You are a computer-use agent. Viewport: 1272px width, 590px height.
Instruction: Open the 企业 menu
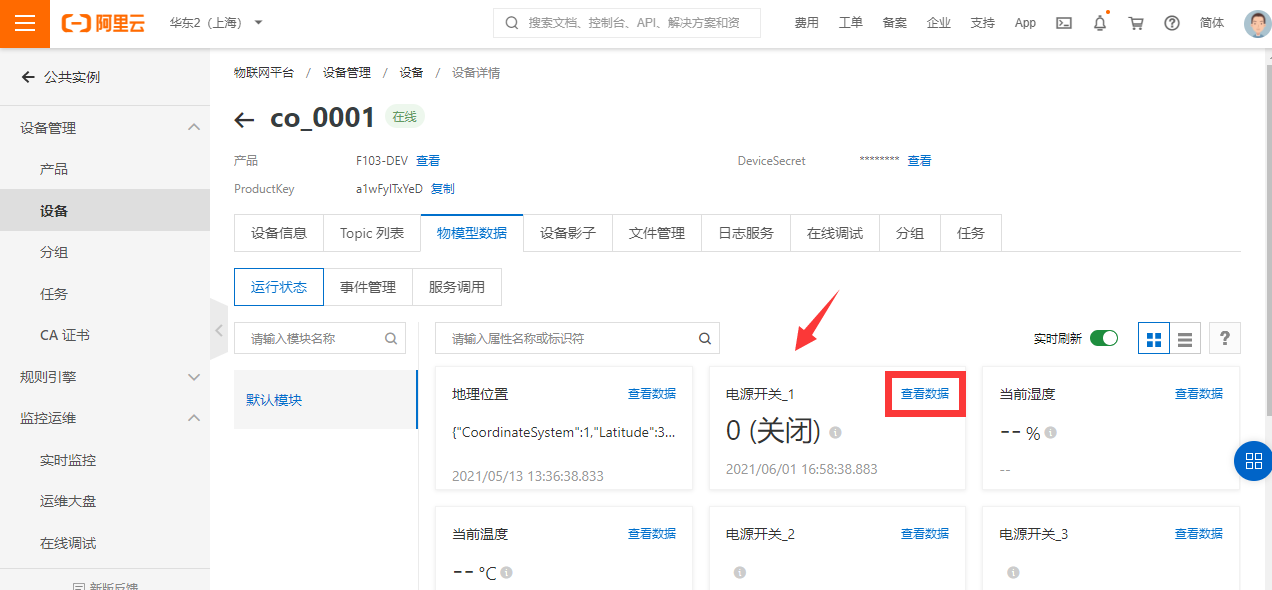tap(938, 23)
